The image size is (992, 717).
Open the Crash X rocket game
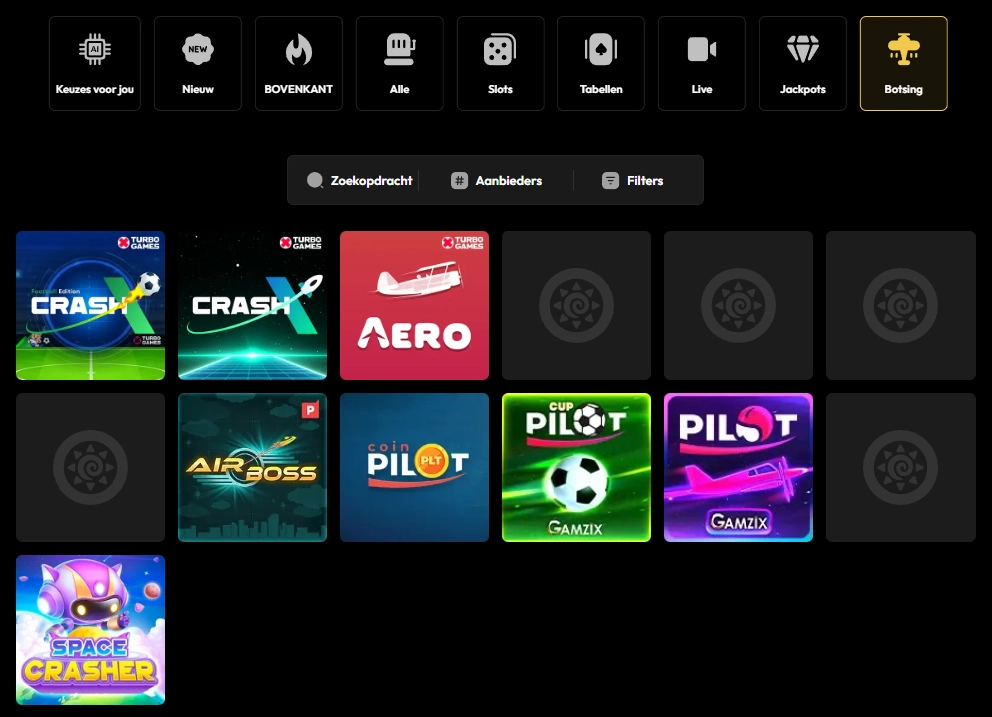252,306
